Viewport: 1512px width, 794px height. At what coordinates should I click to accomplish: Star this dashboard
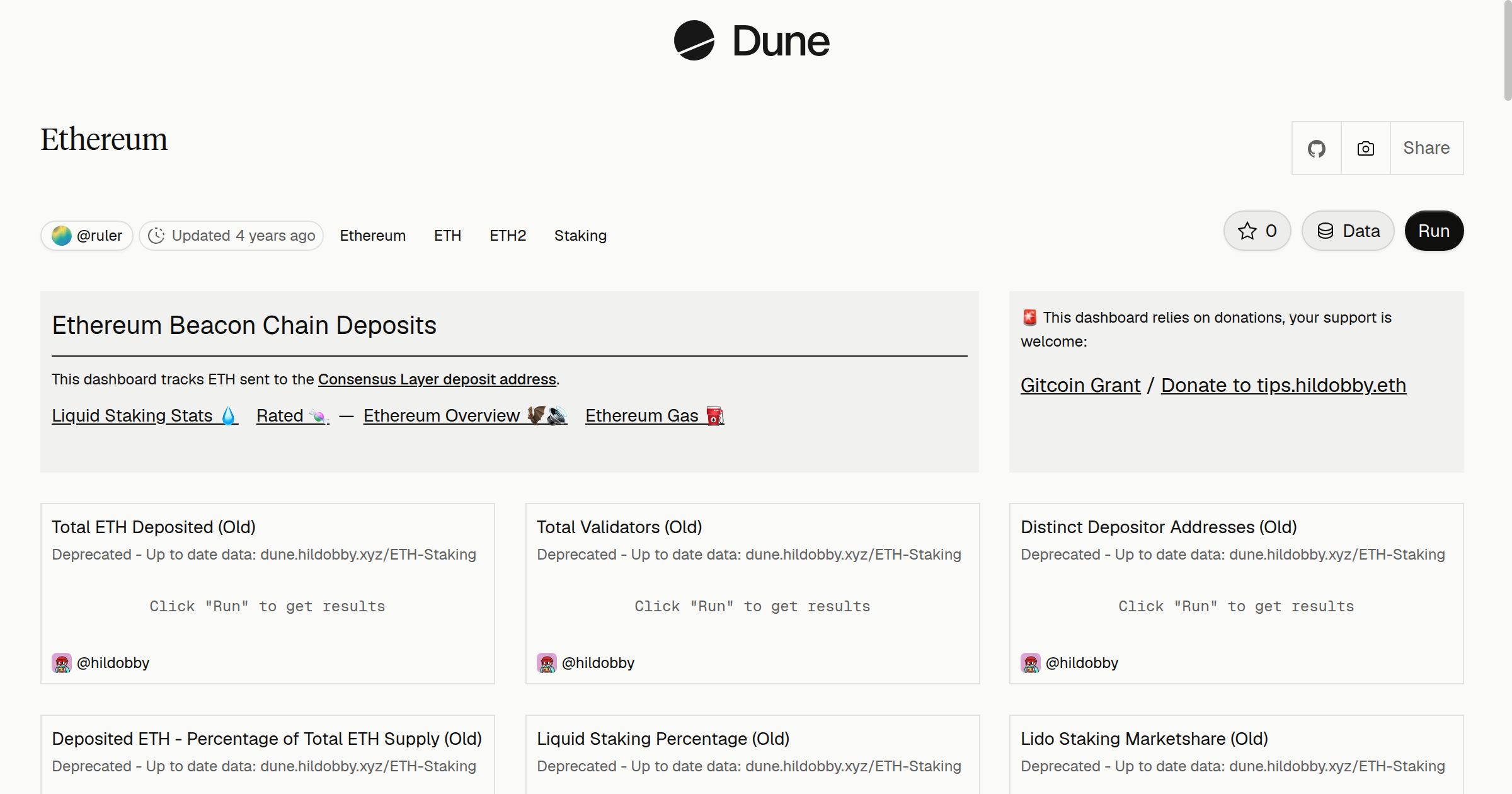(1257, 231)
